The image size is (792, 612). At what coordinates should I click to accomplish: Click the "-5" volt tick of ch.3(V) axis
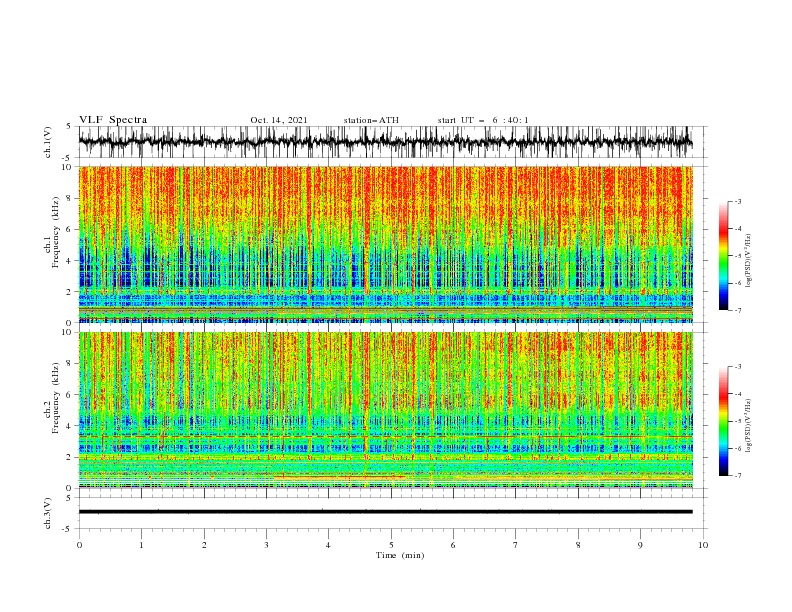coord(68,529)
